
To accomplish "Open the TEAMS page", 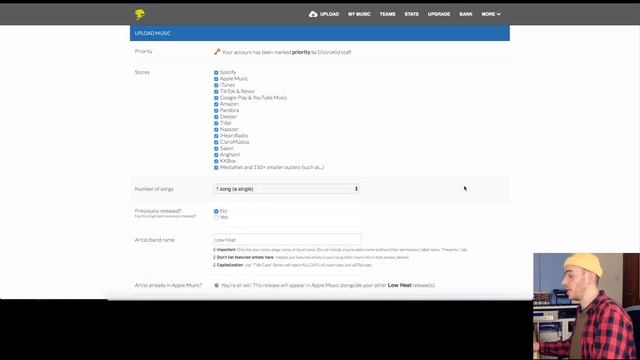I will (x=387, y=14).
